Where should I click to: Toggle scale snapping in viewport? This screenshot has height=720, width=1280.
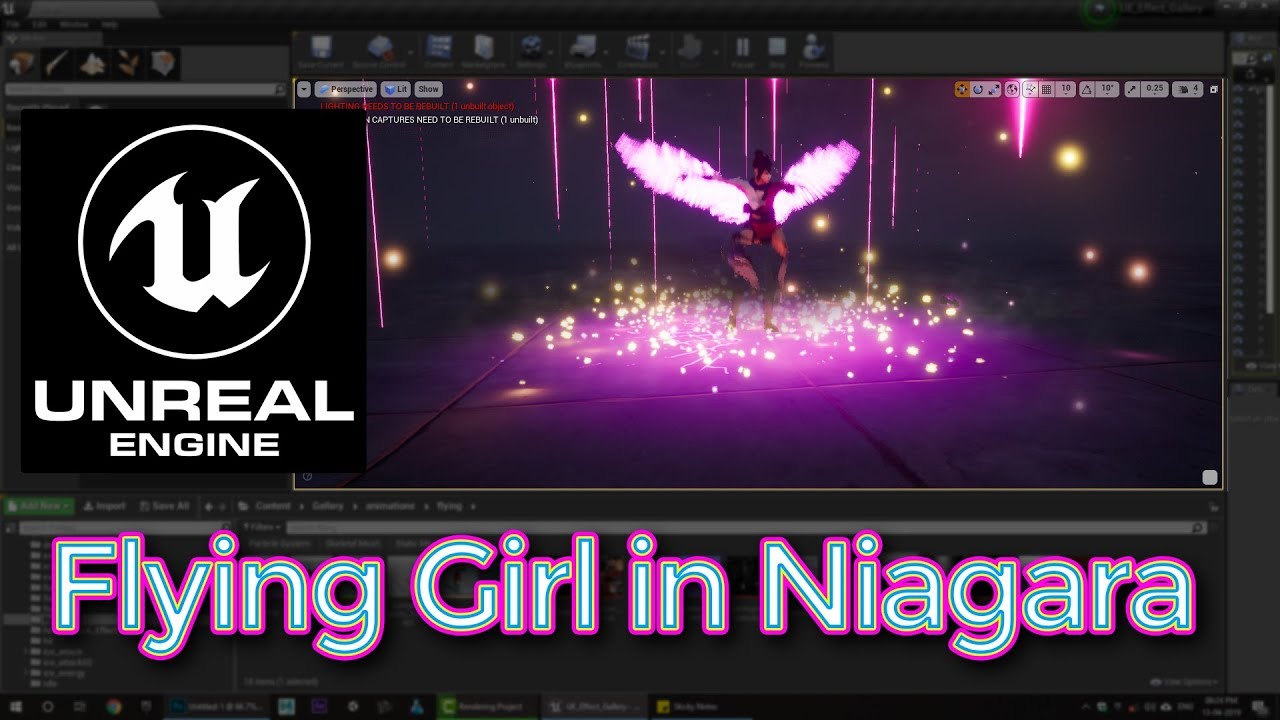[1132, 89]
